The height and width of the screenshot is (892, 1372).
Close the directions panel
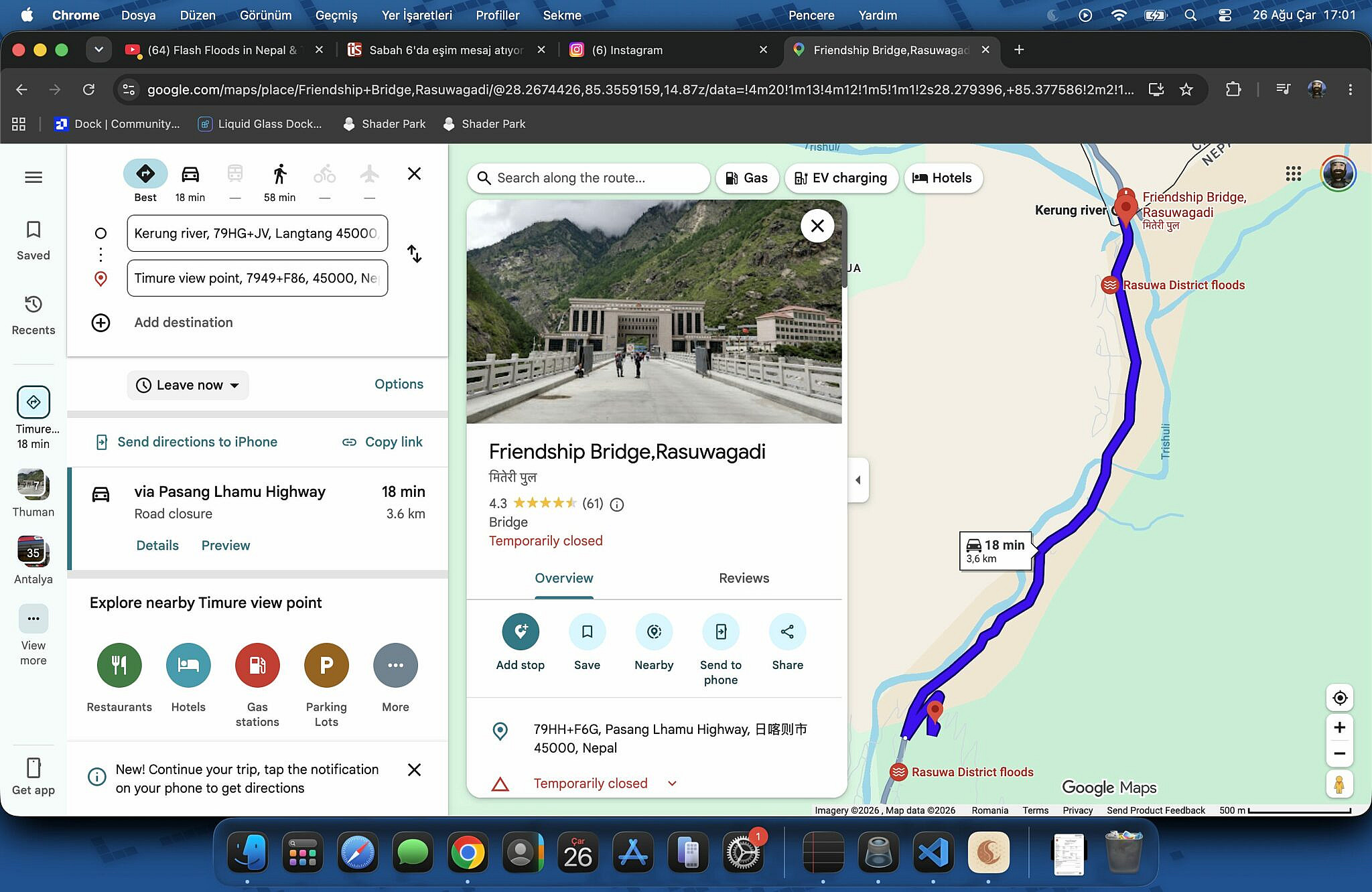point(415,174)
